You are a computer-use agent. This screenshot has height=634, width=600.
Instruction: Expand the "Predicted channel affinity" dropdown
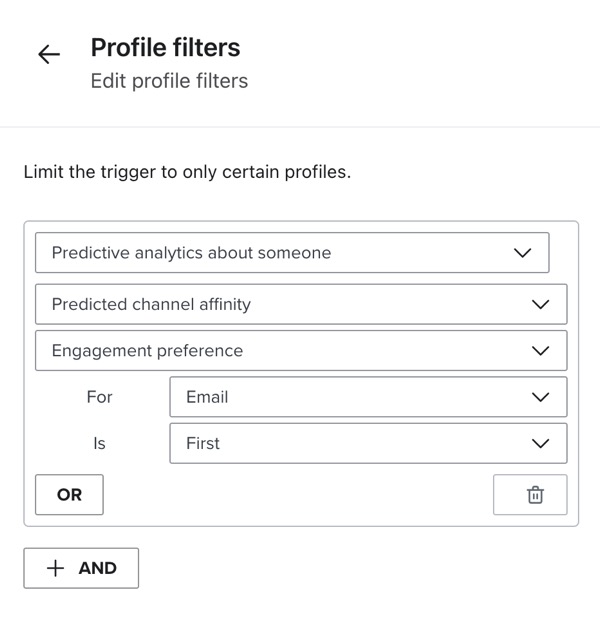[300, 304]
